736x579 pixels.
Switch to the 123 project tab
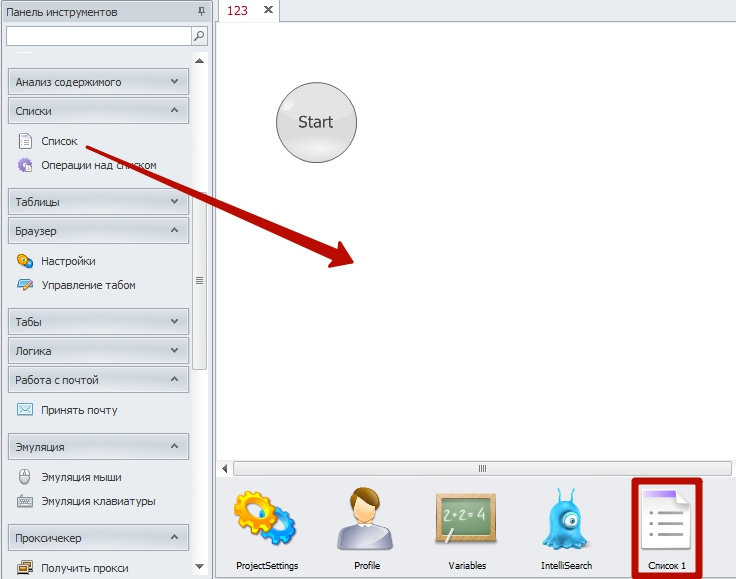pyautogui.click(x=238, y=10)
